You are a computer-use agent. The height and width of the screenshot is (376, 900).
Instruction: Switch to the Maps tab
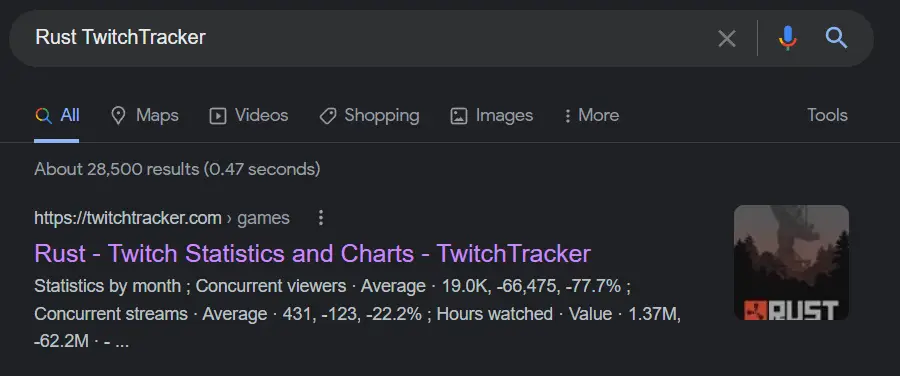pos(145,115)
